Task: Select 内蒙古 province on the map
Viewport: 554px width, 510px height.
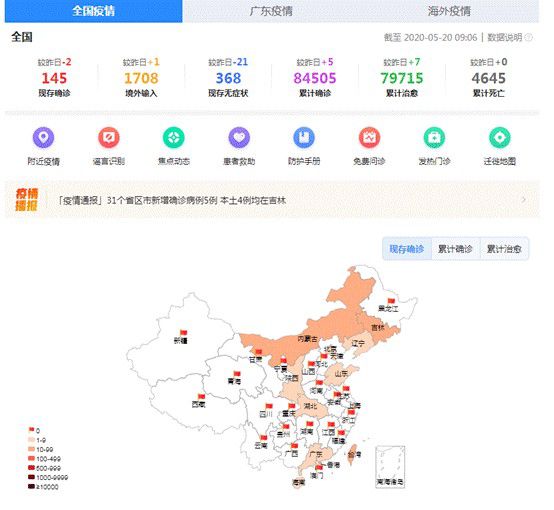Action: [x=308, y=339]
